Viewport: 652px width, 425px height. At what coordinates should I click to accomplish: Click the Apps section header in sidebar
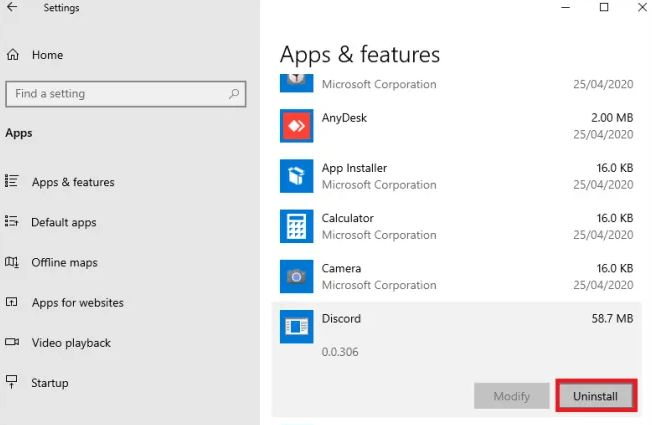coord(19,133)
